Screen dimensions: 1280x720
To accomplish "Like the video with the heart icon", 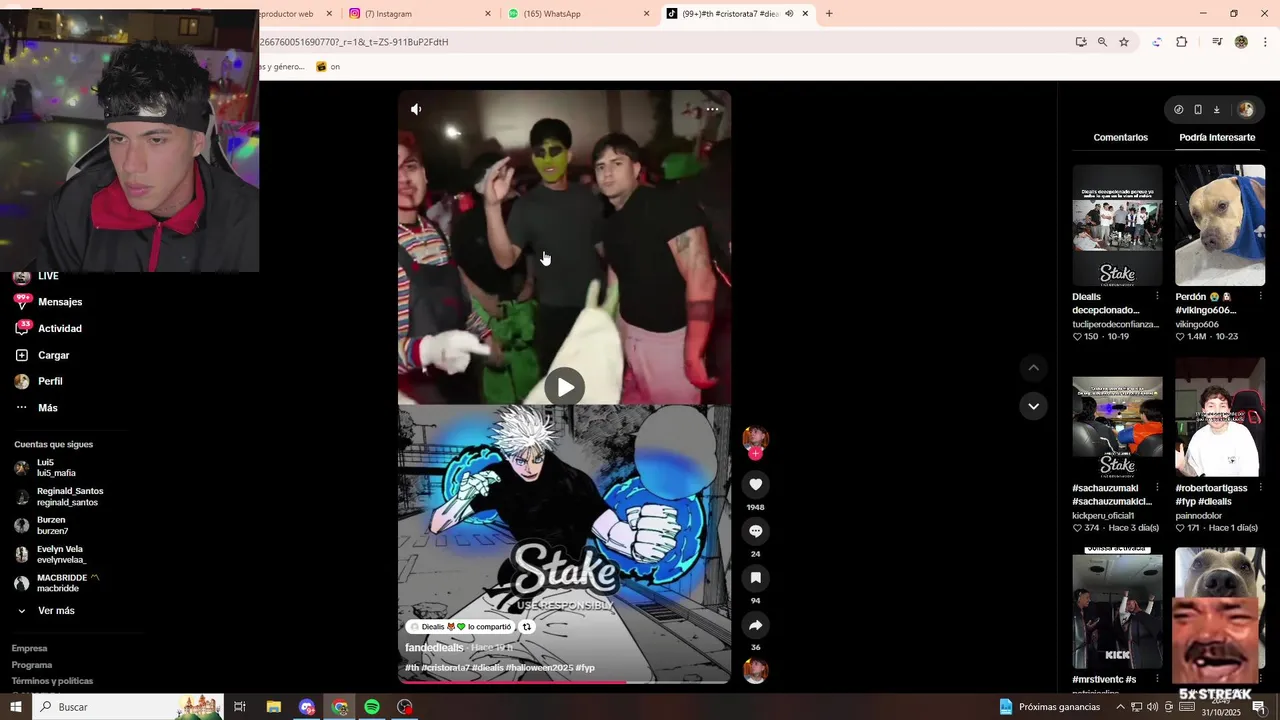I will pyautogui.click(x=756, y=484).
